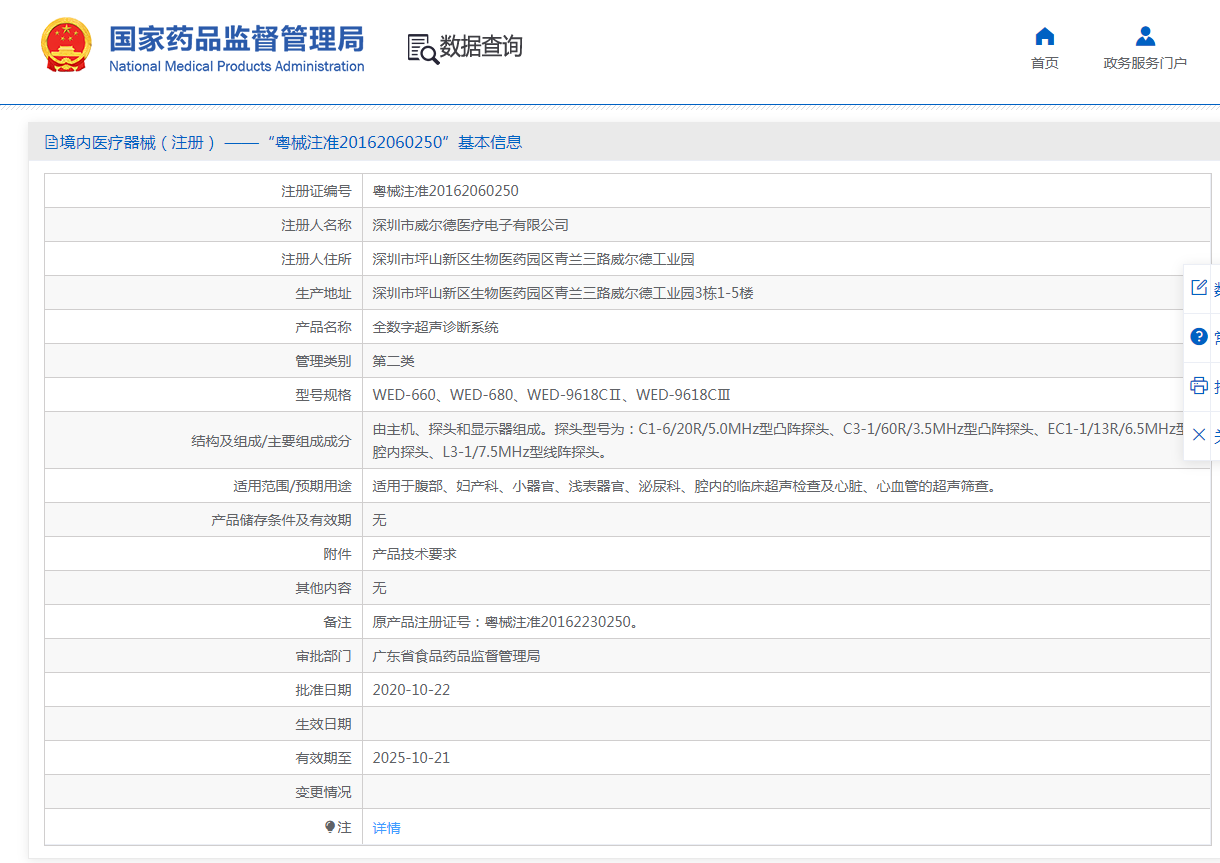This screenshot has height=863, width=1220.
Task: Open the 数据查询 search icon
Action: 422,48
